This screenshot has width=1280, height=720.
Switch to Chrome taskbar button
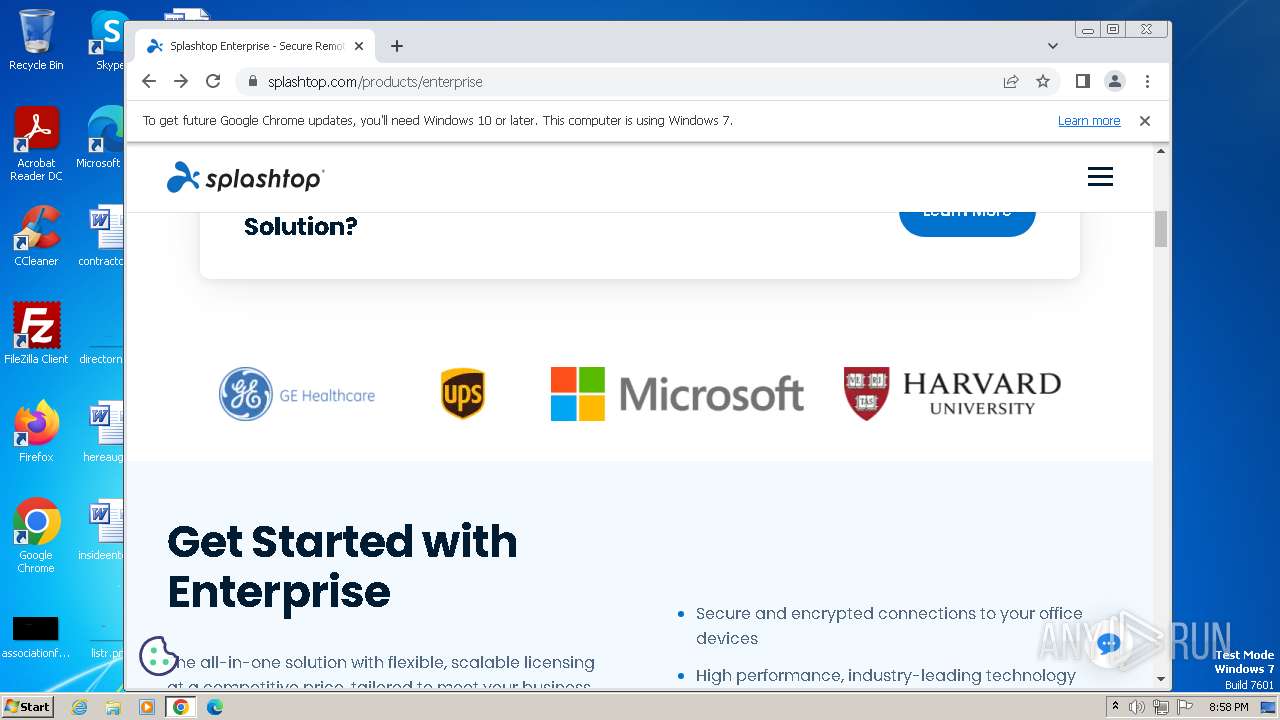click(181, 707)
